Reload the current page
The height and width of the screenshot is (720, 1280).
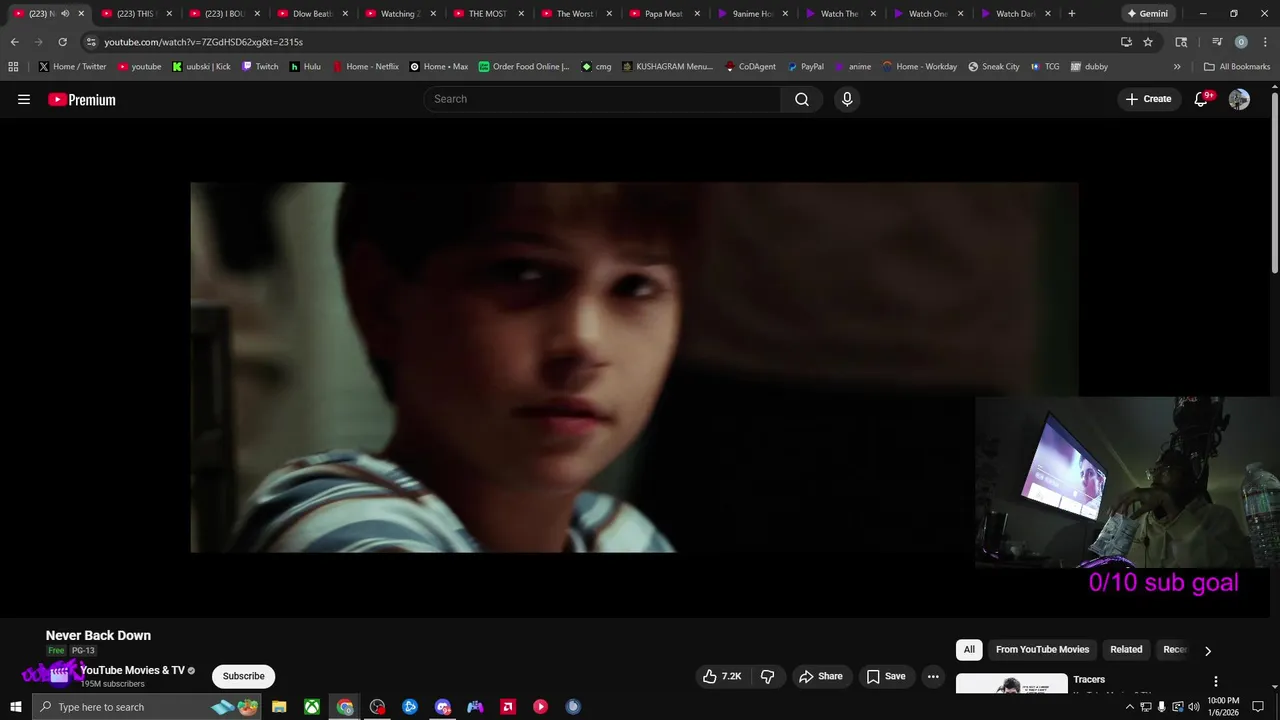click(62, 42)
